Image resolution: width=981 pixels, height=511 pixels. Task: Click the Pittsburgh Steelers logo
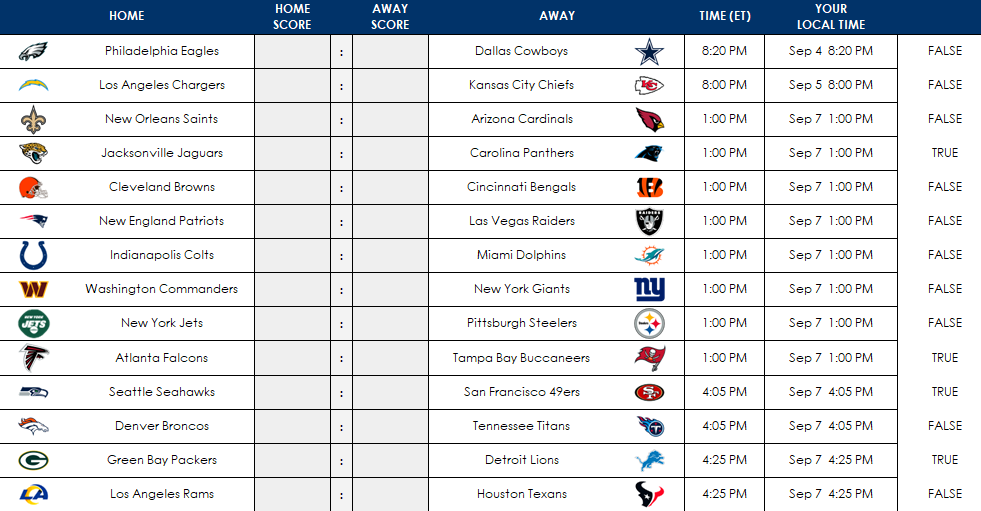pos(649,323)
